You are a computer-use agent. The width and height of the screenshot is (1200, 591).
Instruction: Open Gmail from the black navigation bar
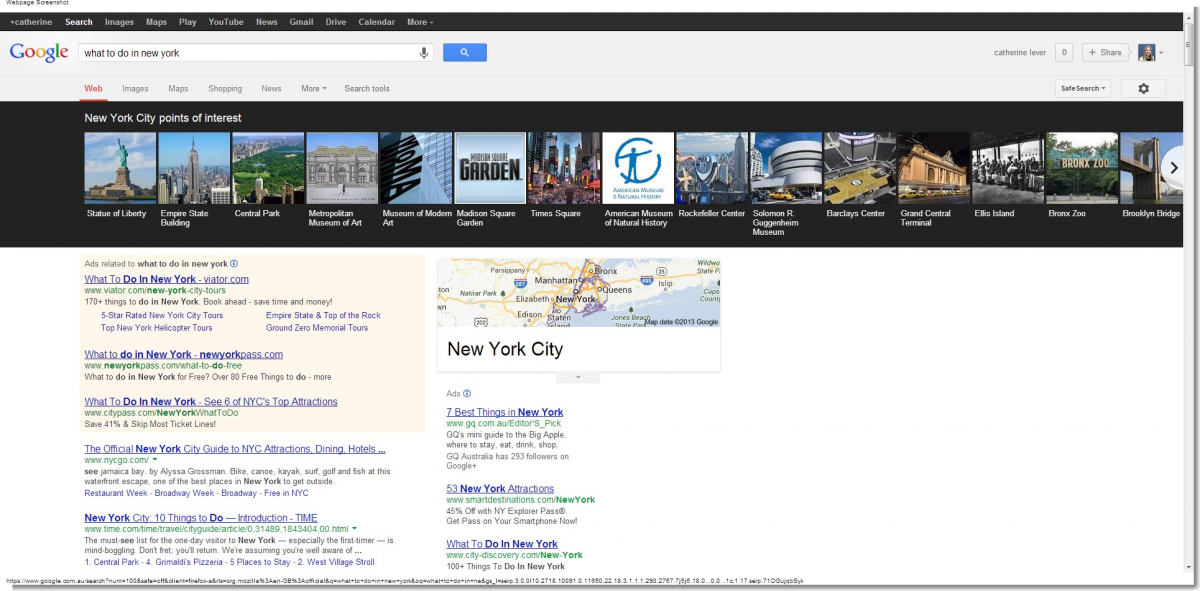302,22
